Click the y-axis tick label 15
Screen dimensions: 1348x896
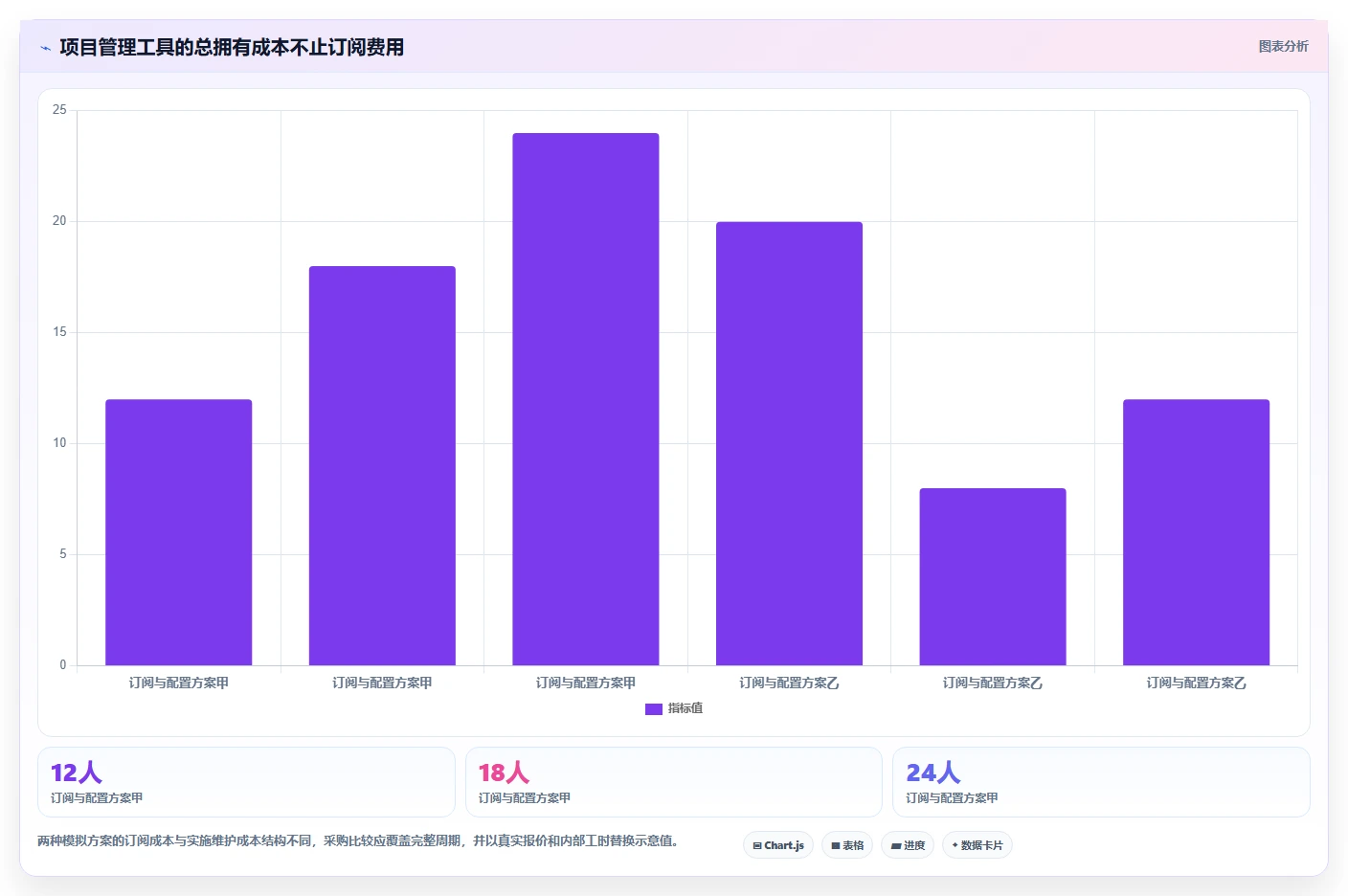(x=59, y=332)
